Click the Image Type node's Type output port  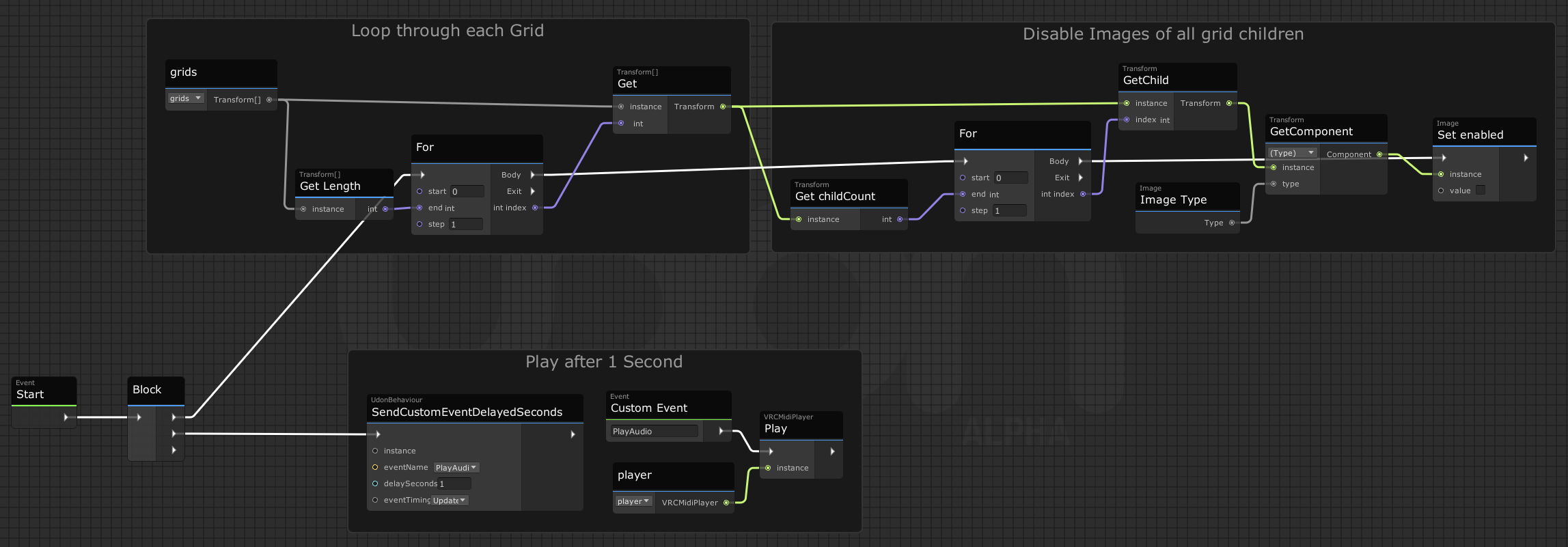1232,223
